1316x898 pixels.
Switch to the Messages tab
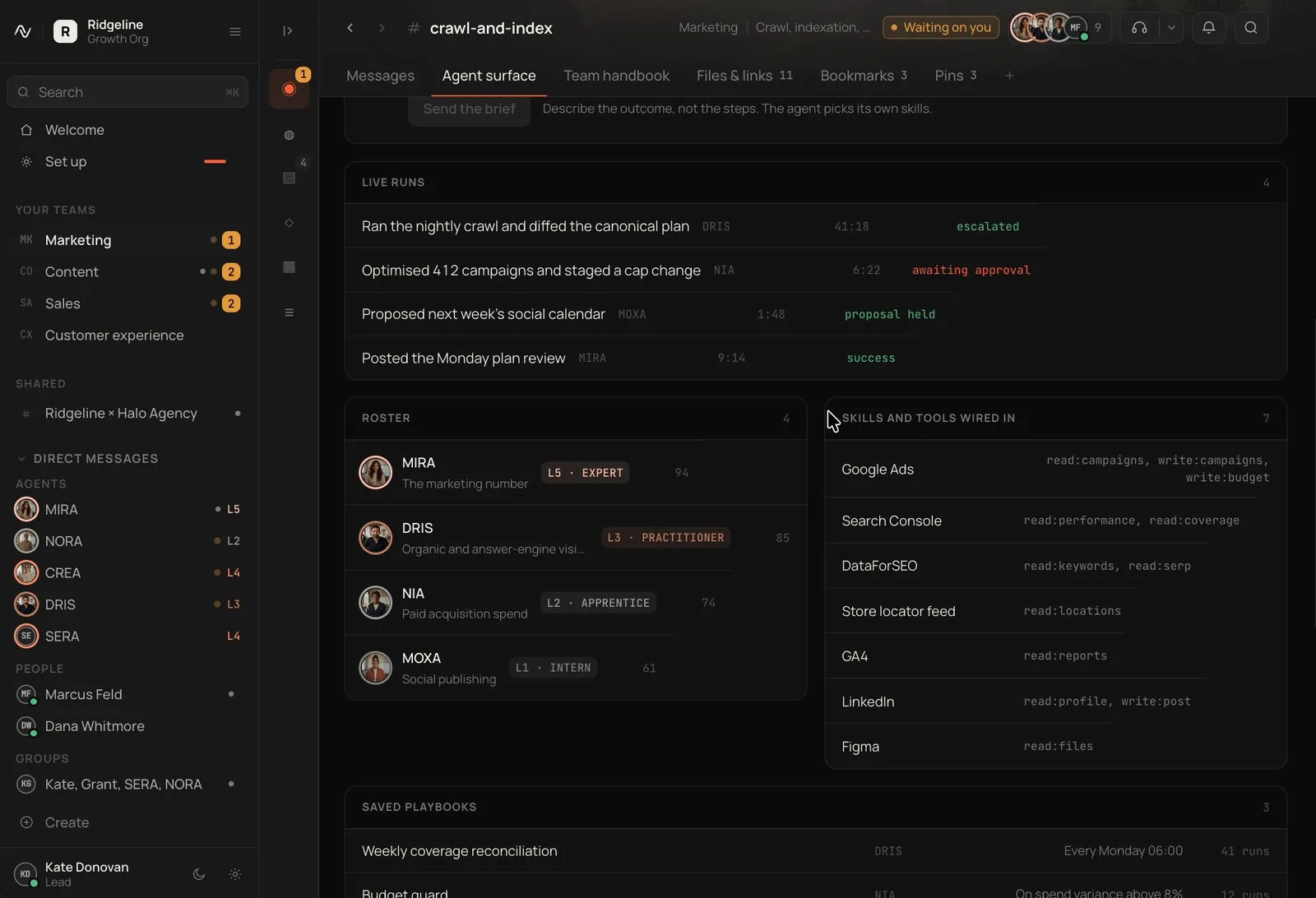pyautogui.click(x=380, y=76)
